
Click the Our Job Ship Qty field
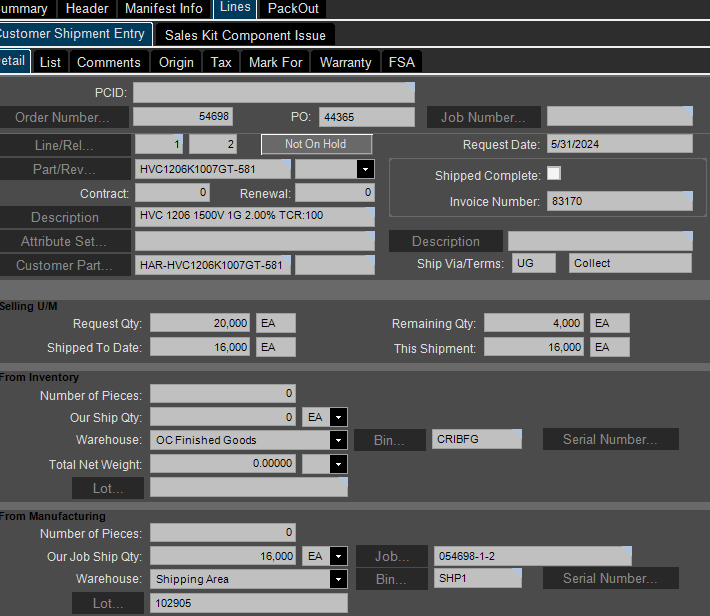click(223, 556)
